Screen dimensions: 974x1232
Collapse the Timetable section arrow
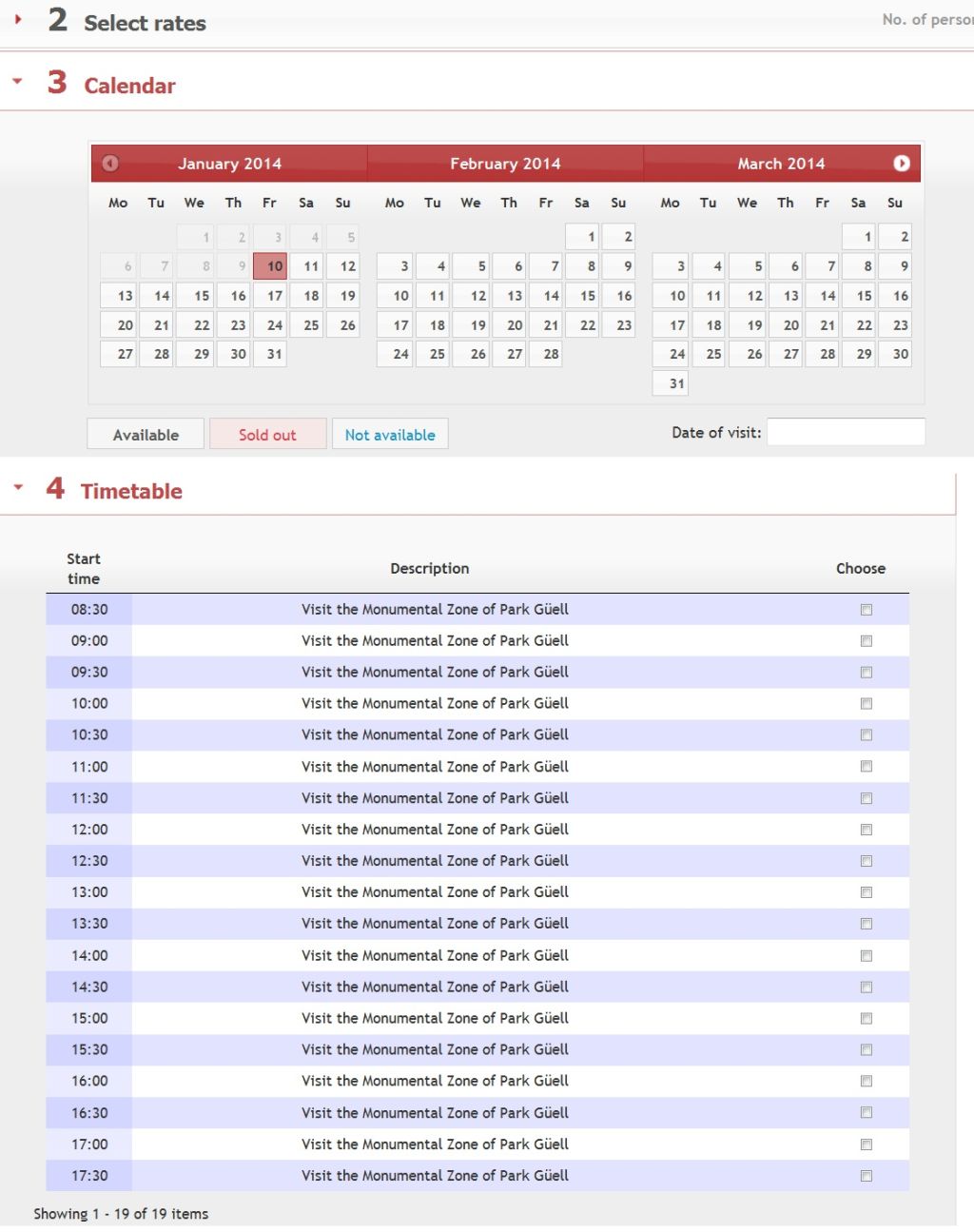(17, 487)
